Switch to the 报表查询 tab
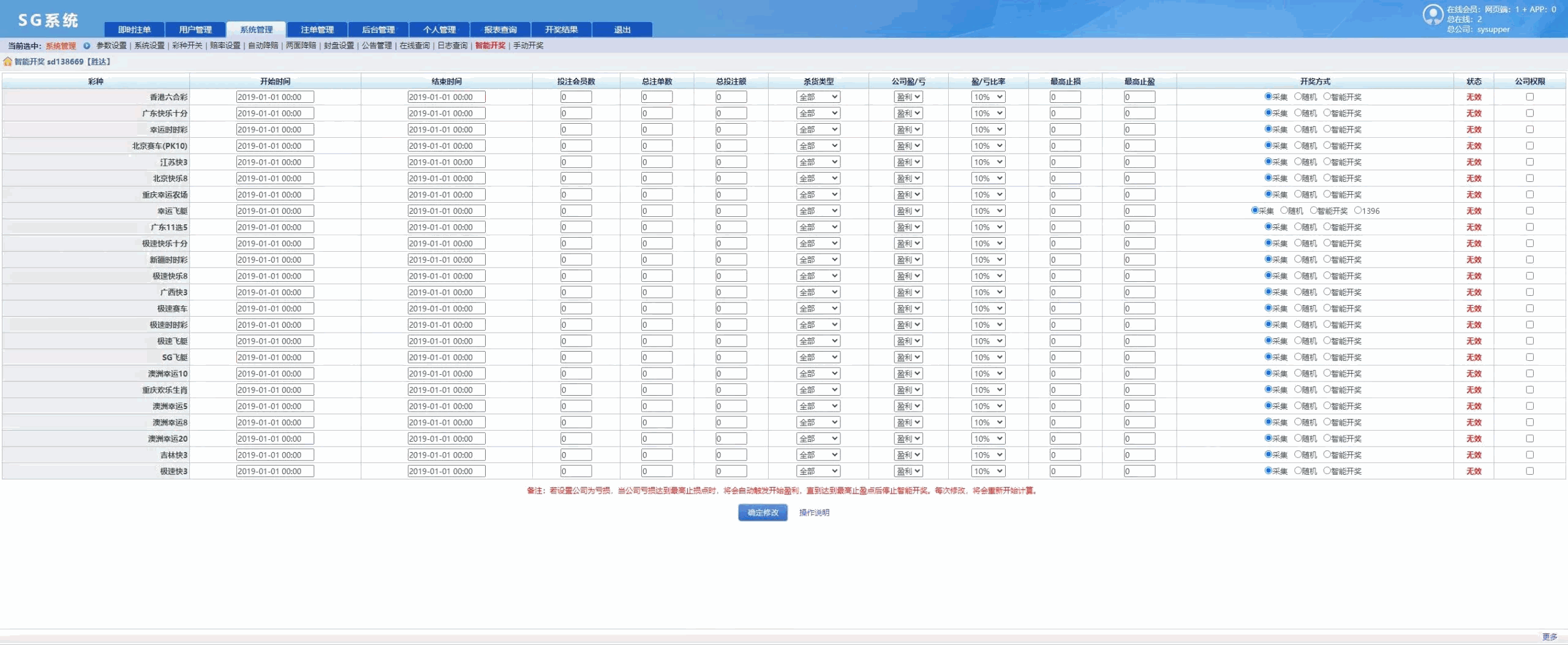 coord(500,29)
